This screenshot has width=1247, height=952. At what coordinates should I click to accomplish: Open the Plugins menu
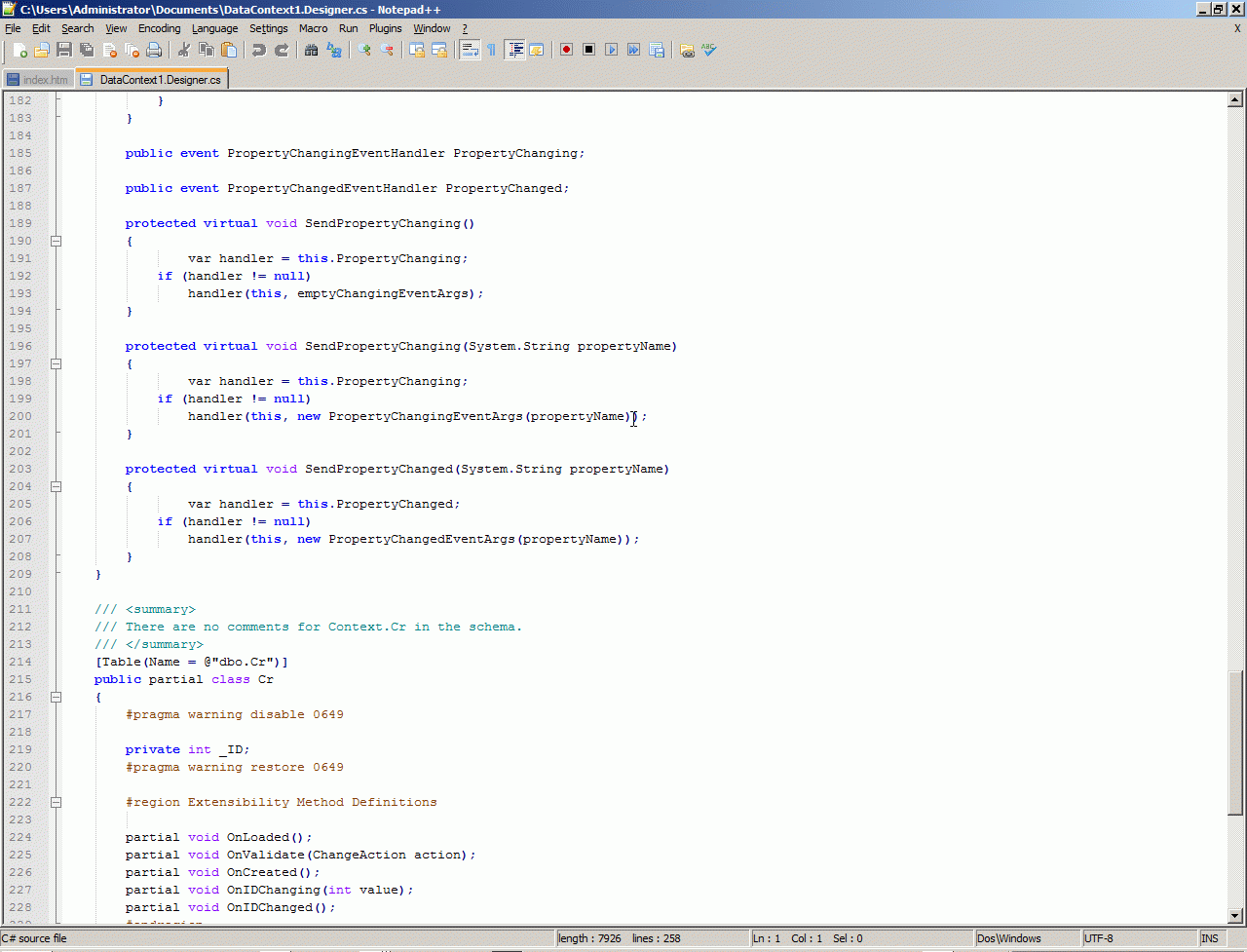coord(385,28)
